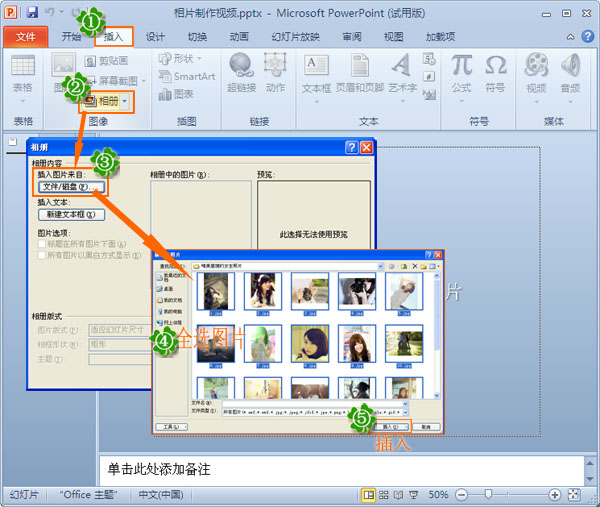Switch to the 开始 tab
600x507 pixels.
pos(72,37)
